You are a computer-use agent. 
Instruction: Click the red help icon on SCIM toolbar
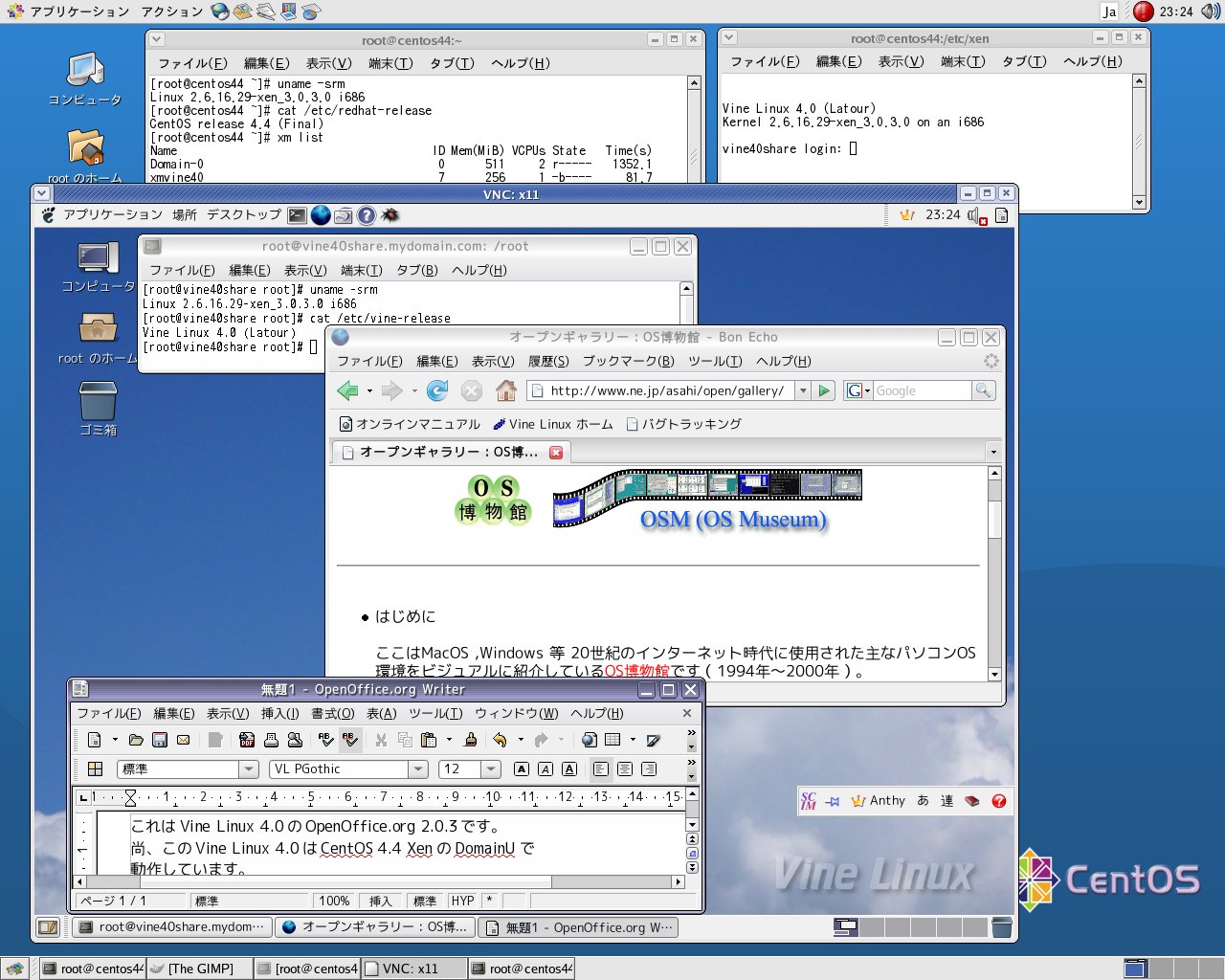pos(999,801)
